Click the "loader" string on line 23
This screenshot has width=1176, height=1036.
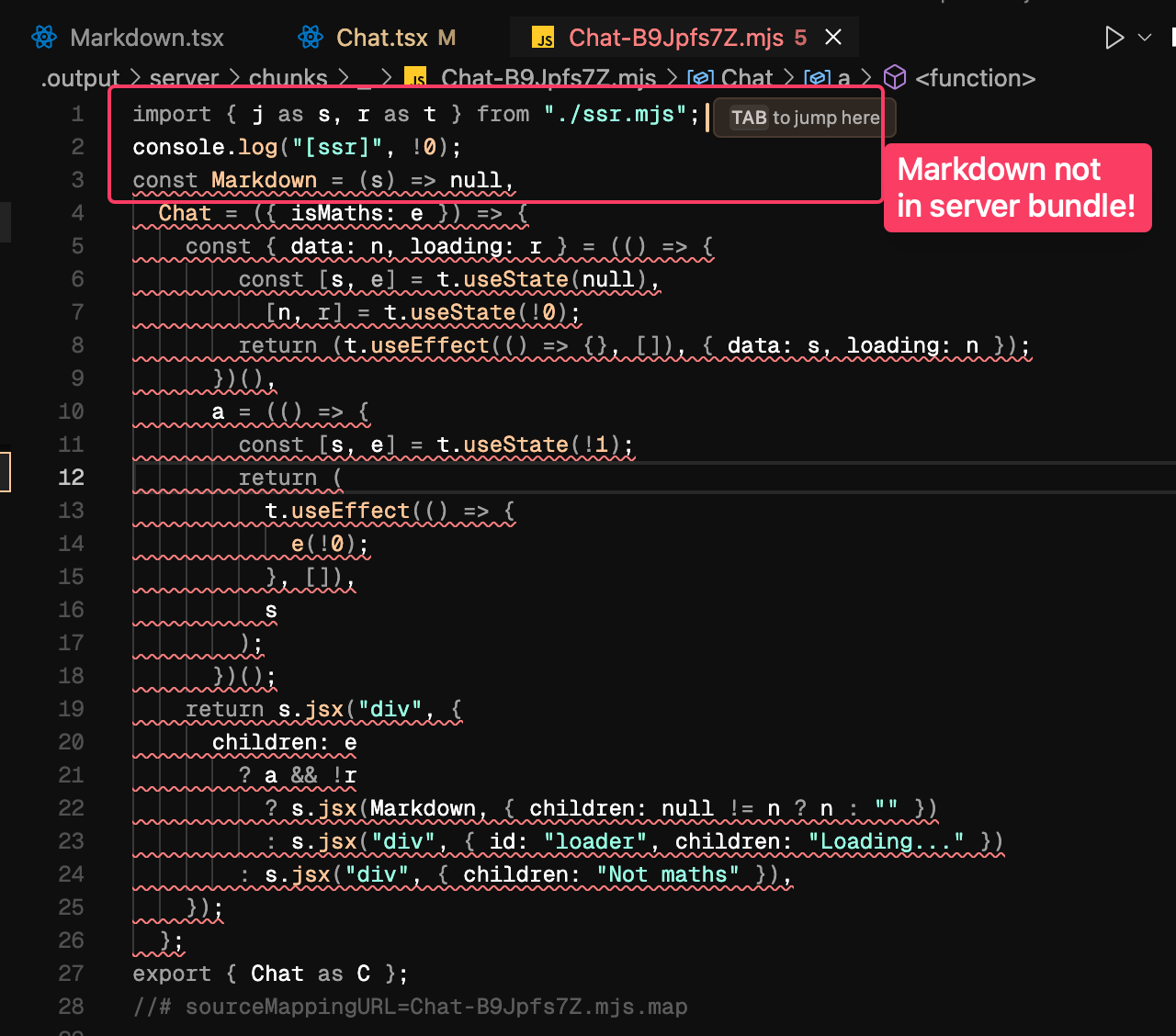pos(595,841)
